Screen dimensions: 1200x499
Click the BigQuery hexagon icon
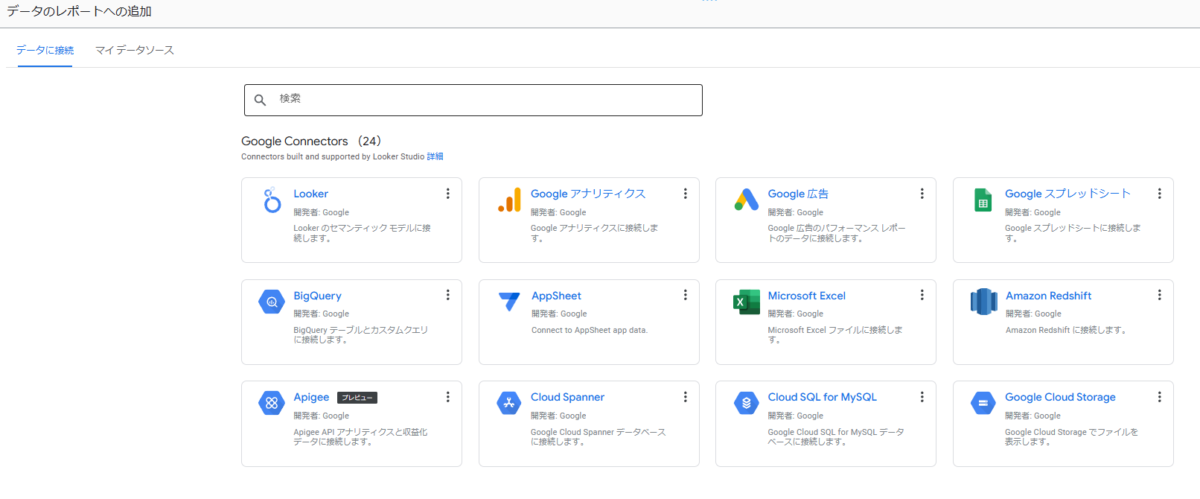[272, 302]
